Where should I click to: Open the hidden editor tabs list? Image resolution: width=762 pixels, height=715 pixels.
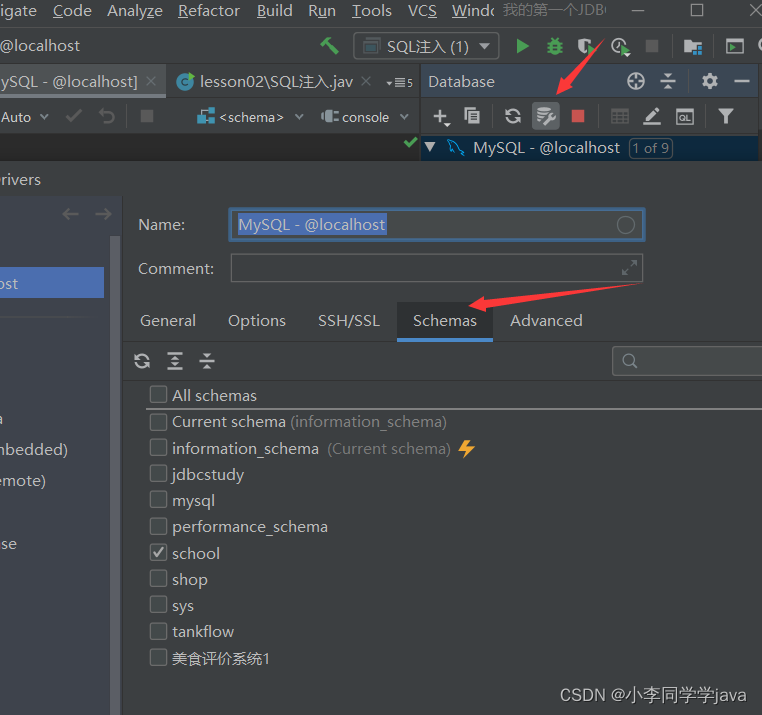[x=399, y=83]
